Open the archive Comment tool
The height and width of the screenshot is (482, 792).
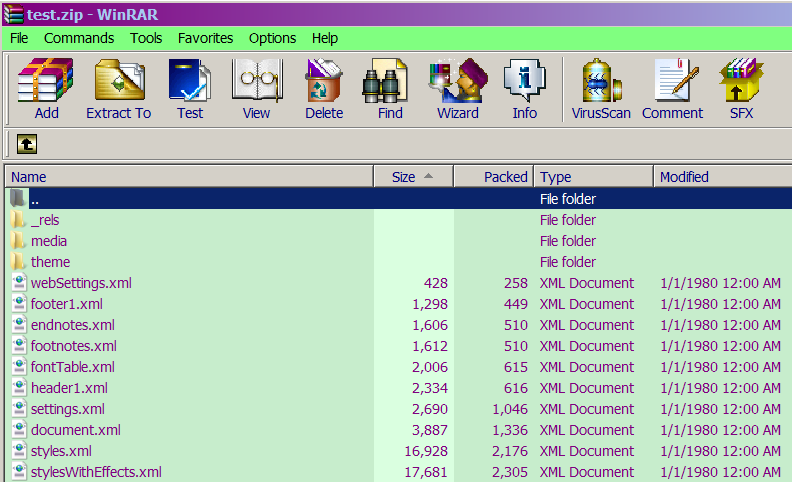coord(676,81)
